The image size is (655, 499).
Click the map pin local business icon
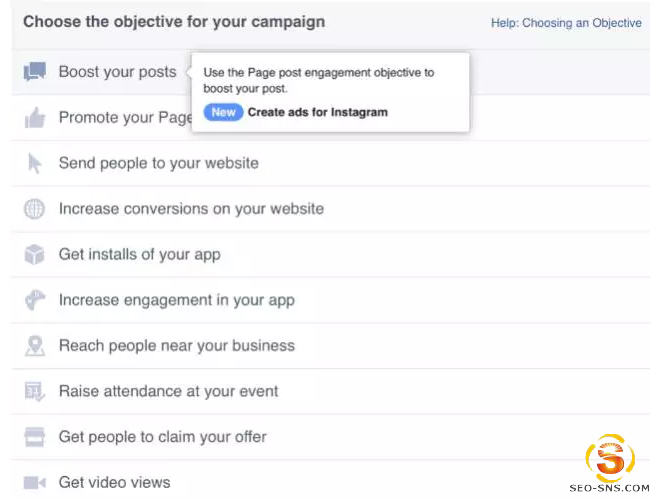(35, 346)
